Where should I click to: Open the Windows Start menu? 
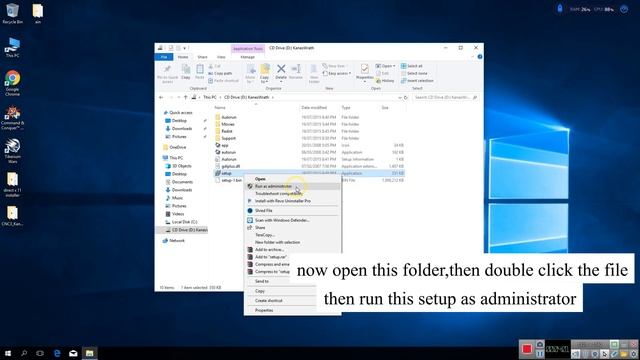click(x=8, y=353)
